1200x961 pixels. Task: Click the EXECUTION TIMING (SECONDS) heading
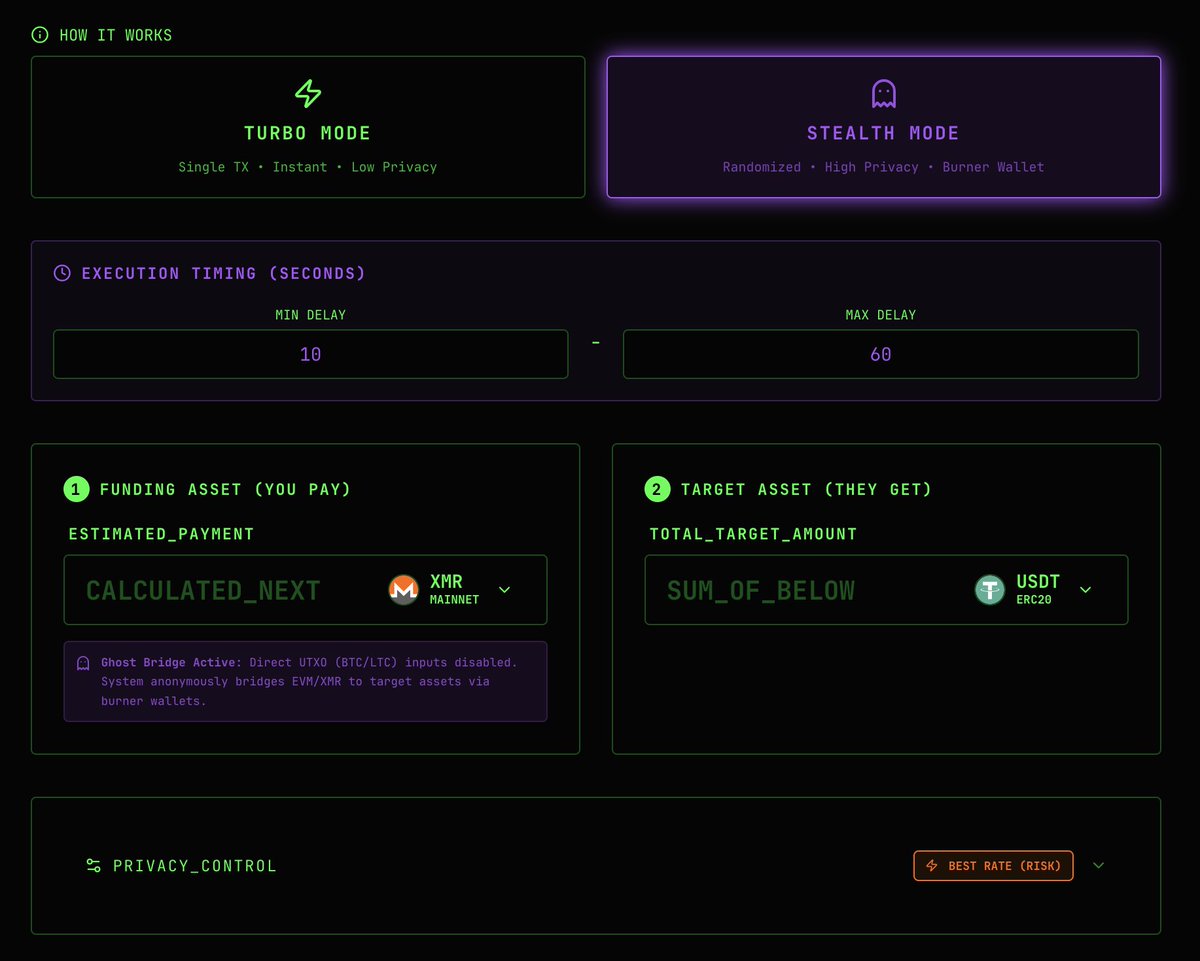[x=224, y=273]
